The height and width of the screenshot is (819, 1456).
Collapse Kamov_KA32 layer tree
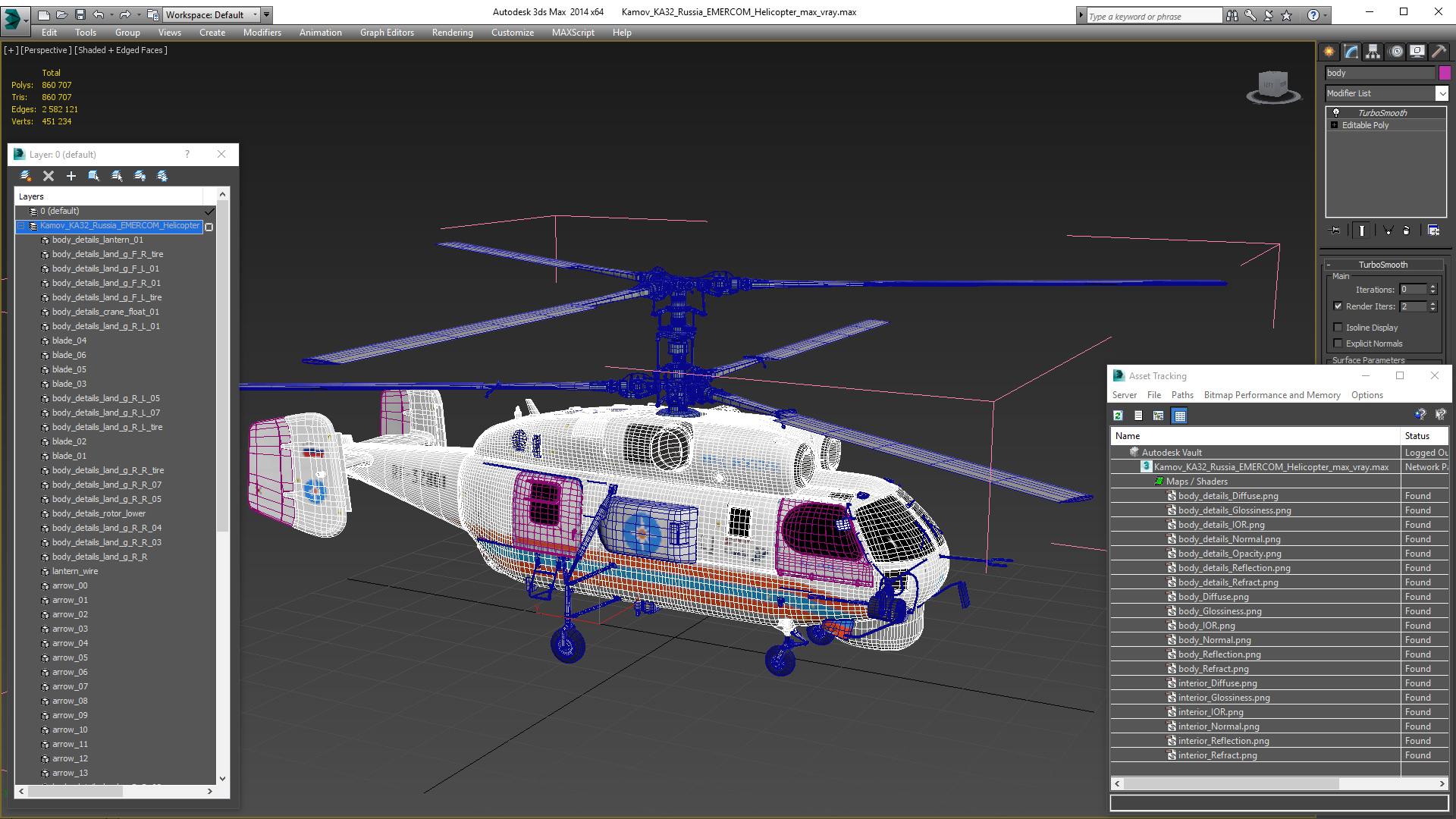pyautogui.click(x=21, y=226)
